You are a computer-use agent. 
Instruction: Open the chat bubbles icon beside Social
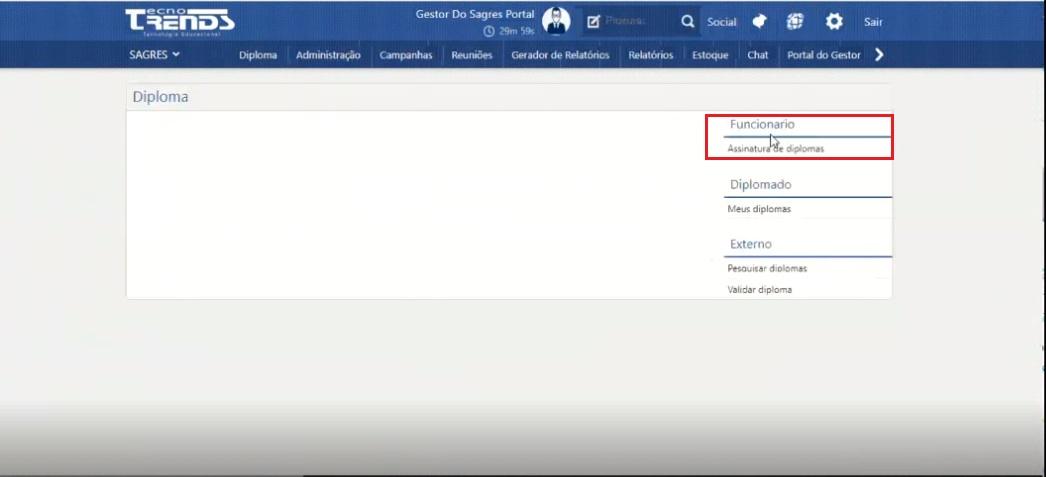(x=759, y=21)
